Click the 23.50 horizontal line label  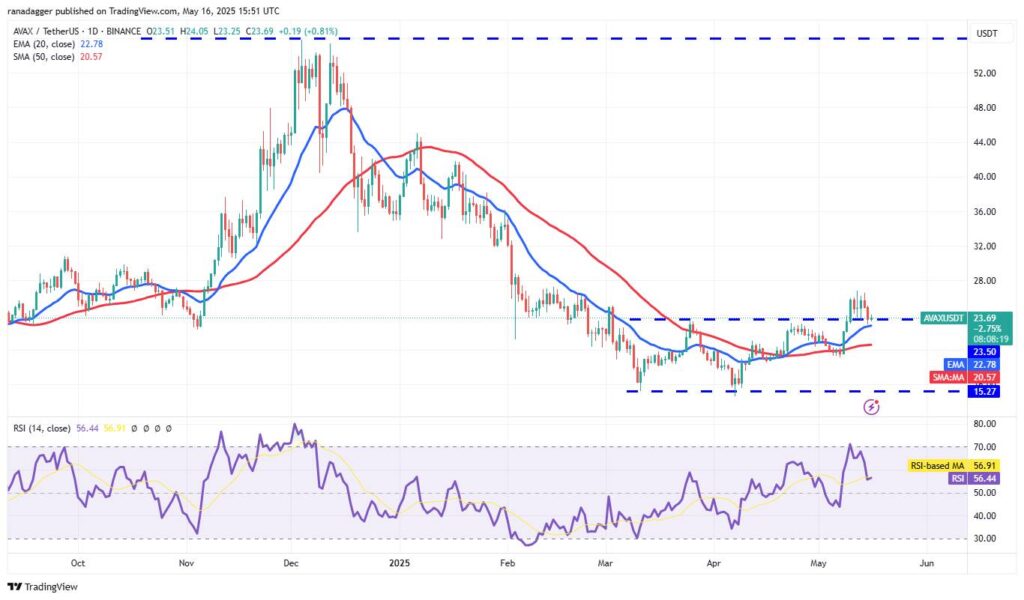pos(985,352)
